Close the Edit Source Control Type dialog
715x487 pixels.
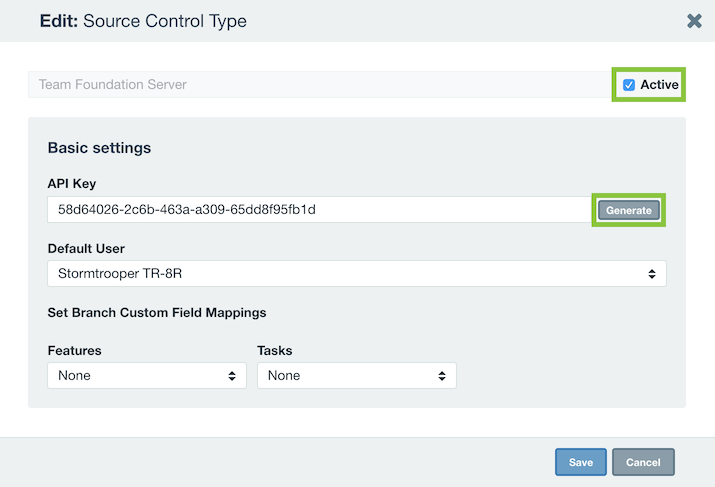pos(694,21)
